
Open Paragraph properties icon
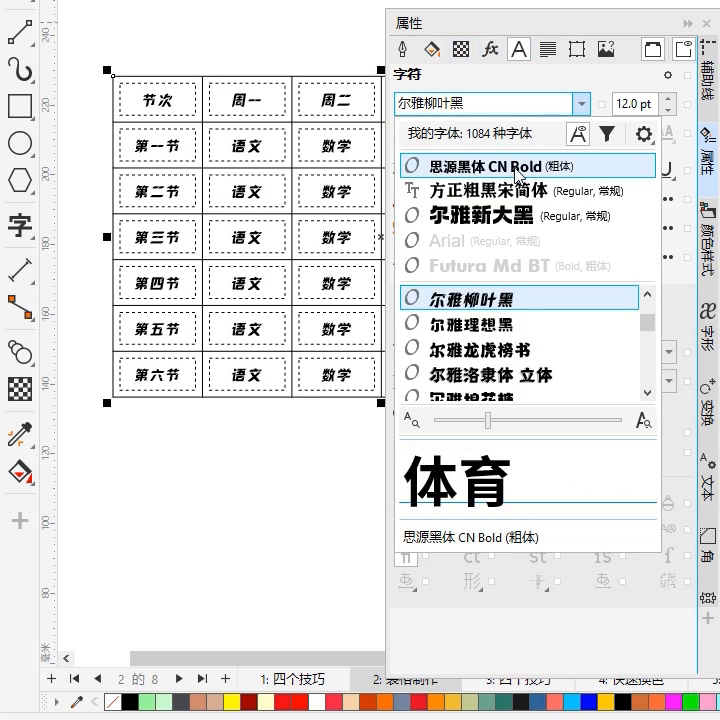(548, 49)
